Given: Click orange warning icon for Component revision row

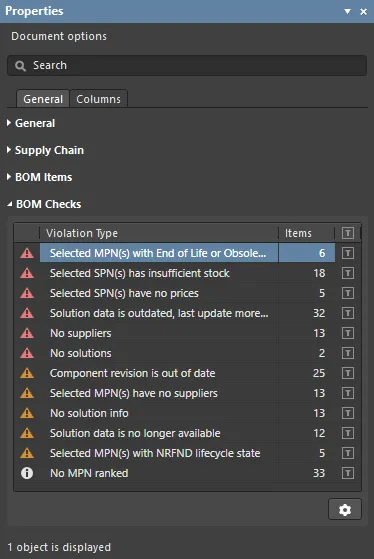Looking at the screenshot, I should (x=27, y=373).
